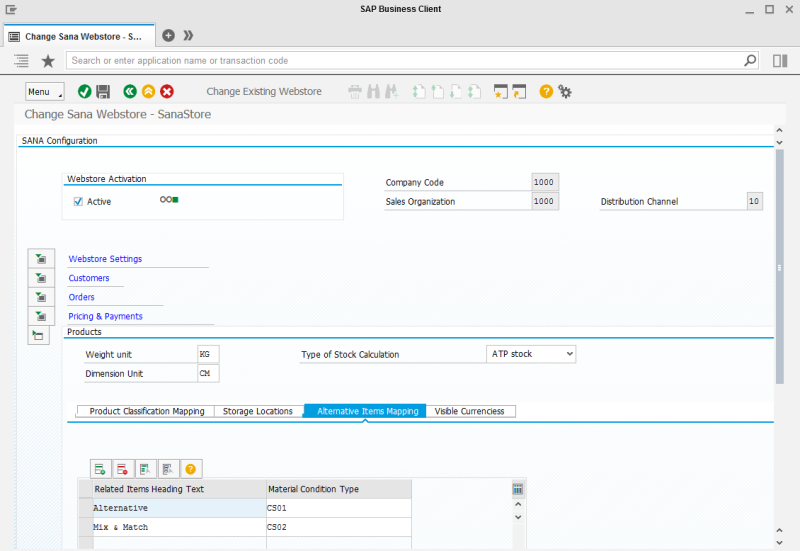
Task: Open the Customers link
Action: (89, 278)
